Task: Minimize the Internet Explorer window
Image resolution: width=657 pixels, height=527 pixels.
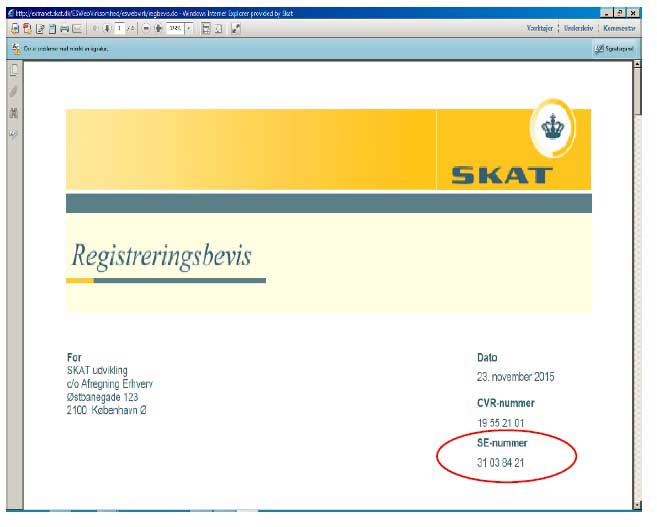Action: pos(606,13)
